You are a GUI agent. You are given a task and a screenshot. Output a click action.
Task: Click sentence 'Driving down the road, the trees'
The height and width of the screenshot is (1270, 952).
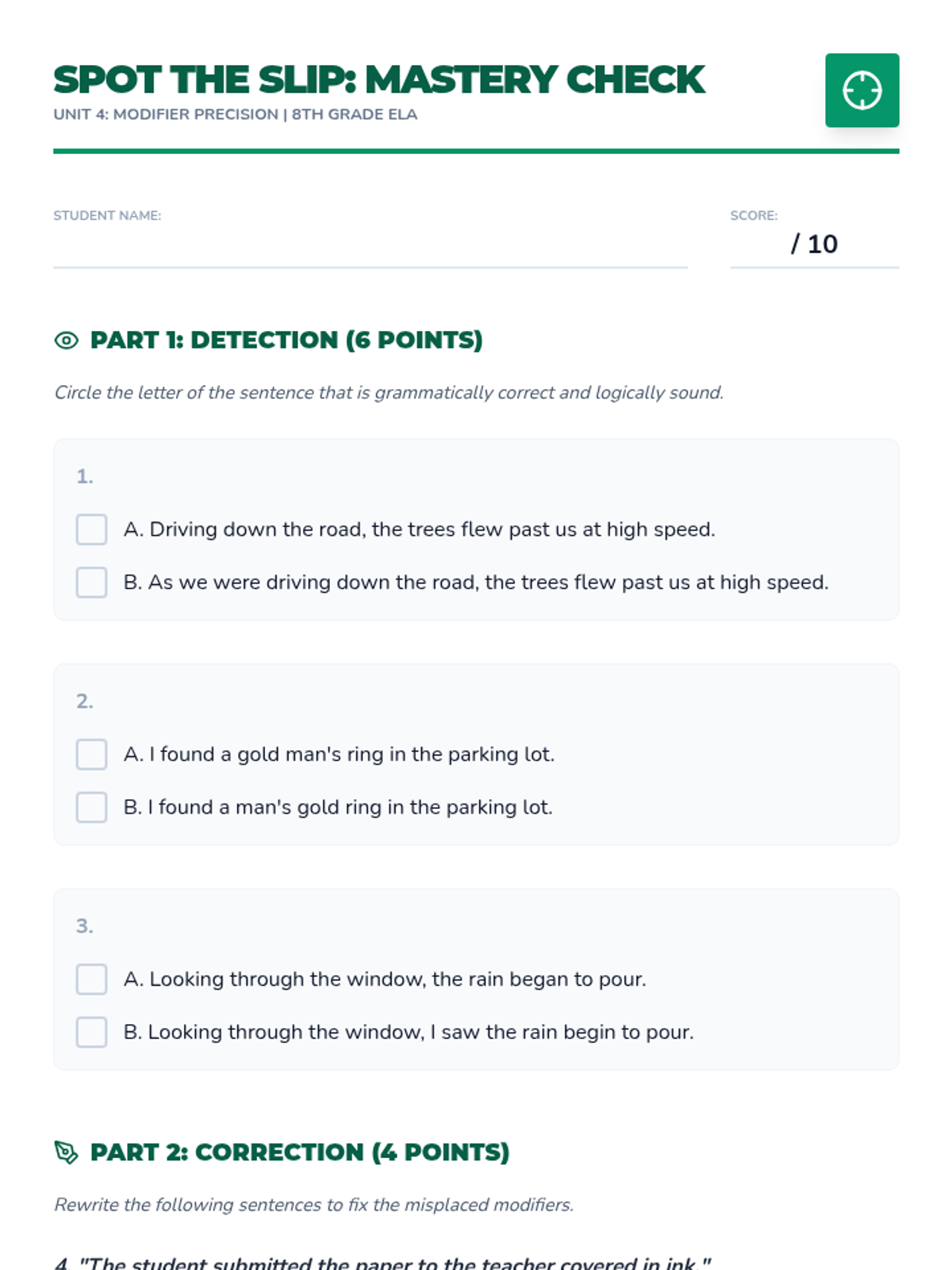coord(419,529)
